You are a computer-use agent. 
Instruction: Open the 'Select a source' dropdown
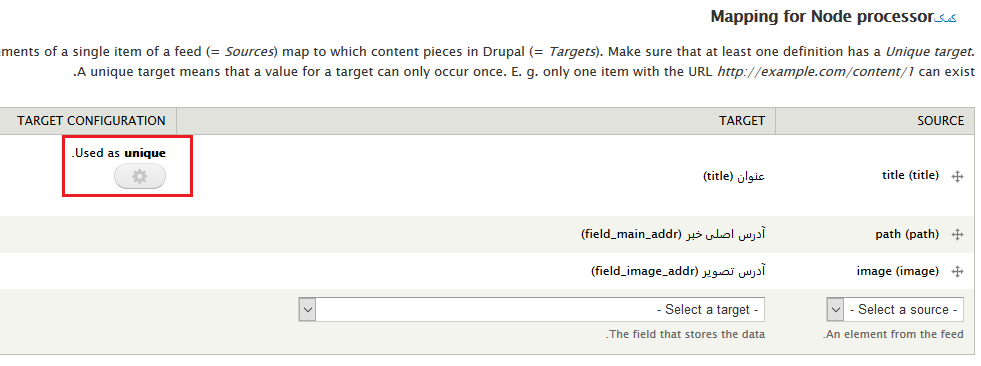895,309
